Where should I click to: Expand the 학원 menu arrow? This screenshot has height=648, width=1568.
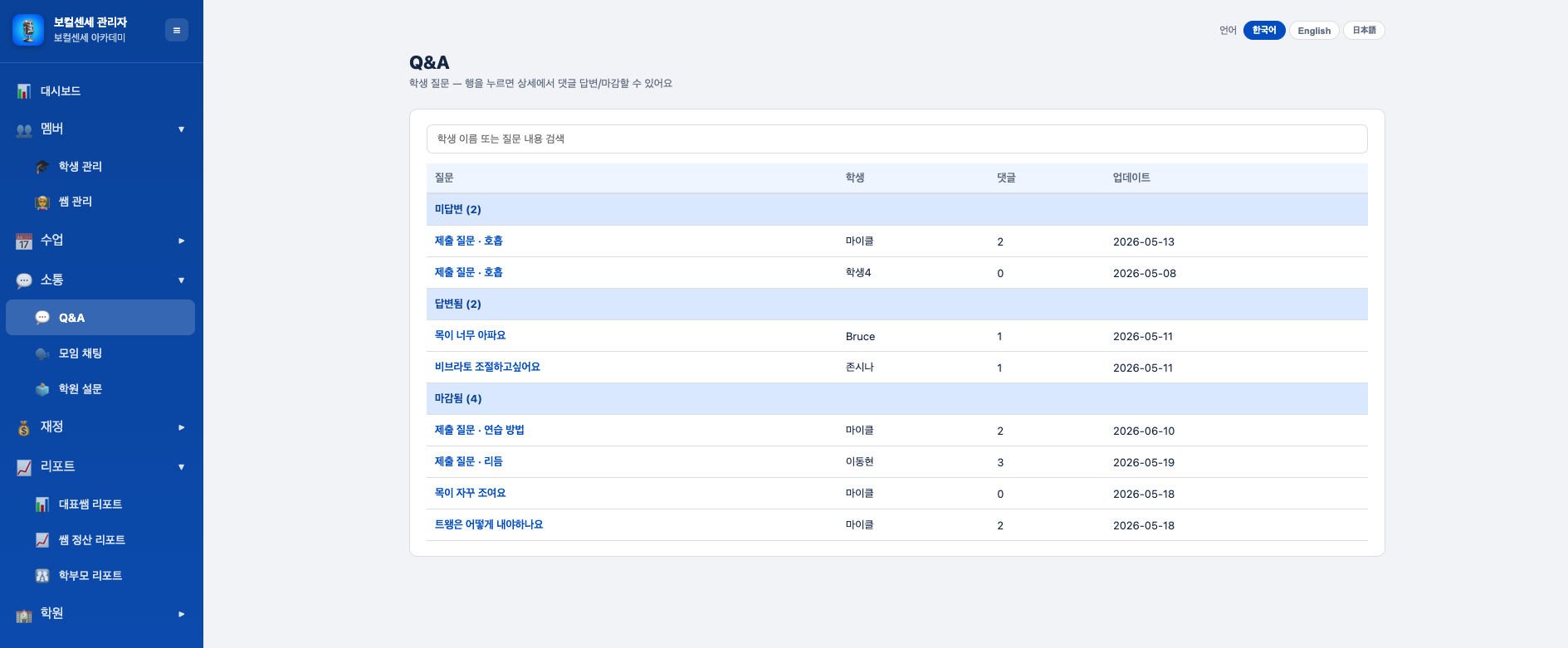point(181,614)
